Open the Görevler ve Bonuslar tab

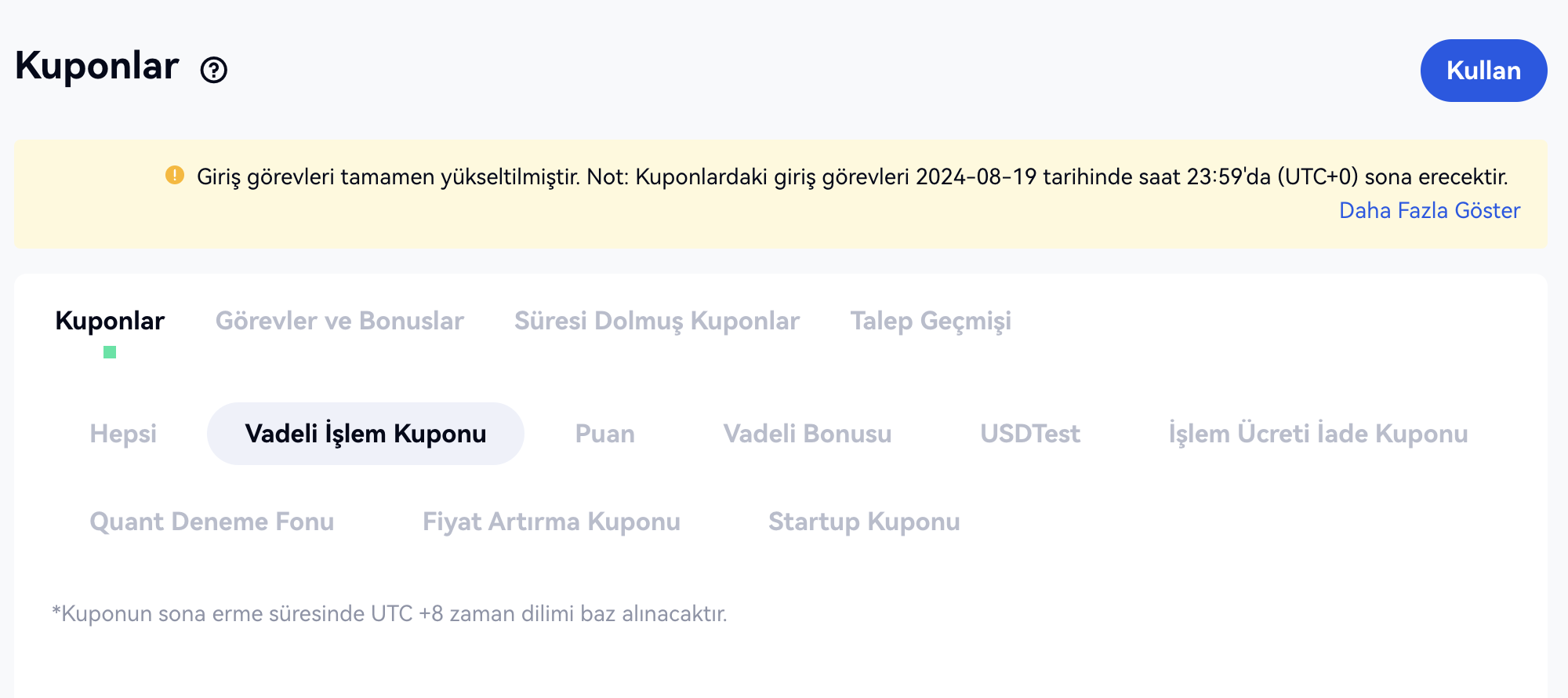coord(339,321)
